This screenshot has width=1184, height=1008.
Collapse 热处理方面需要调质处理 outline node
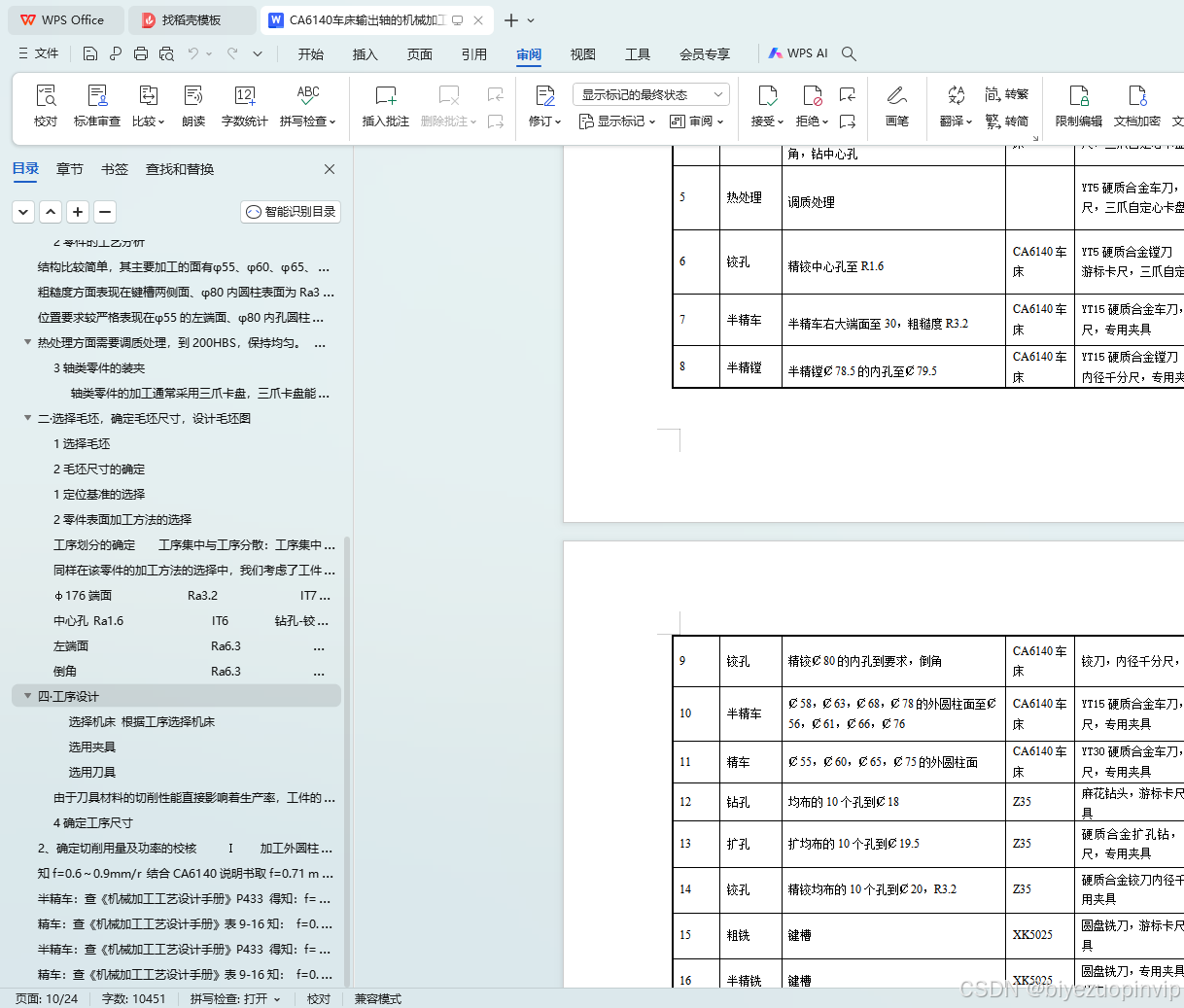point(27,342)
